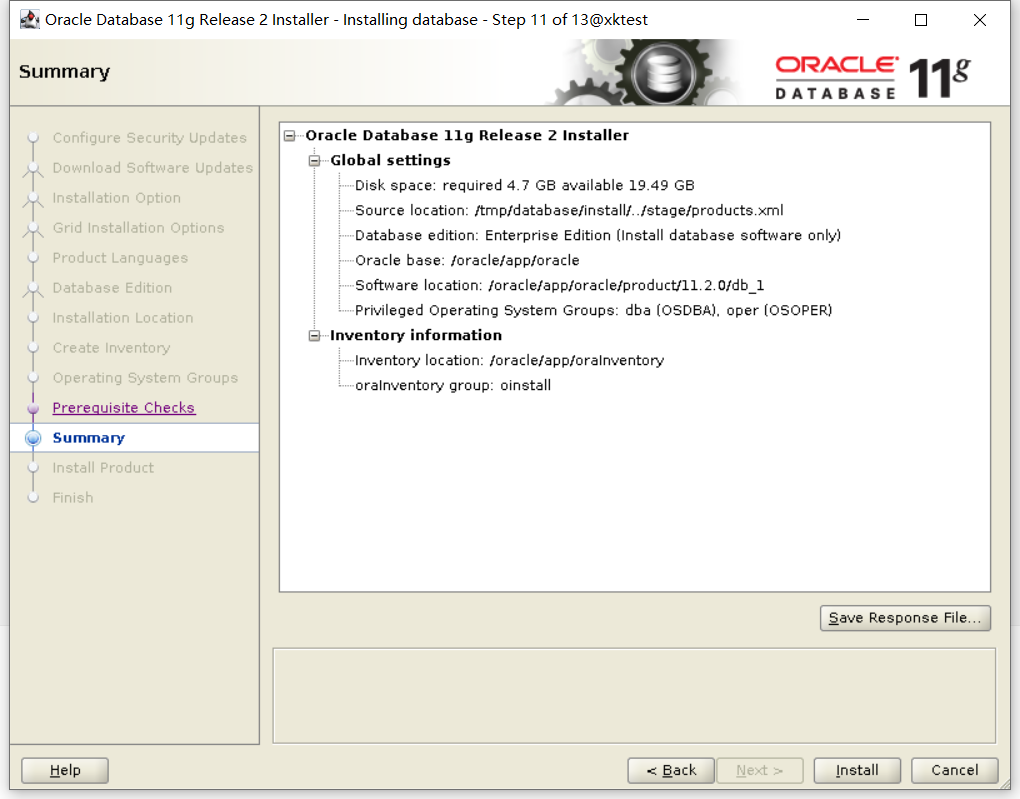The image size is (1020, 799).
Task: Select the Oracle base row
Action: 467,260
